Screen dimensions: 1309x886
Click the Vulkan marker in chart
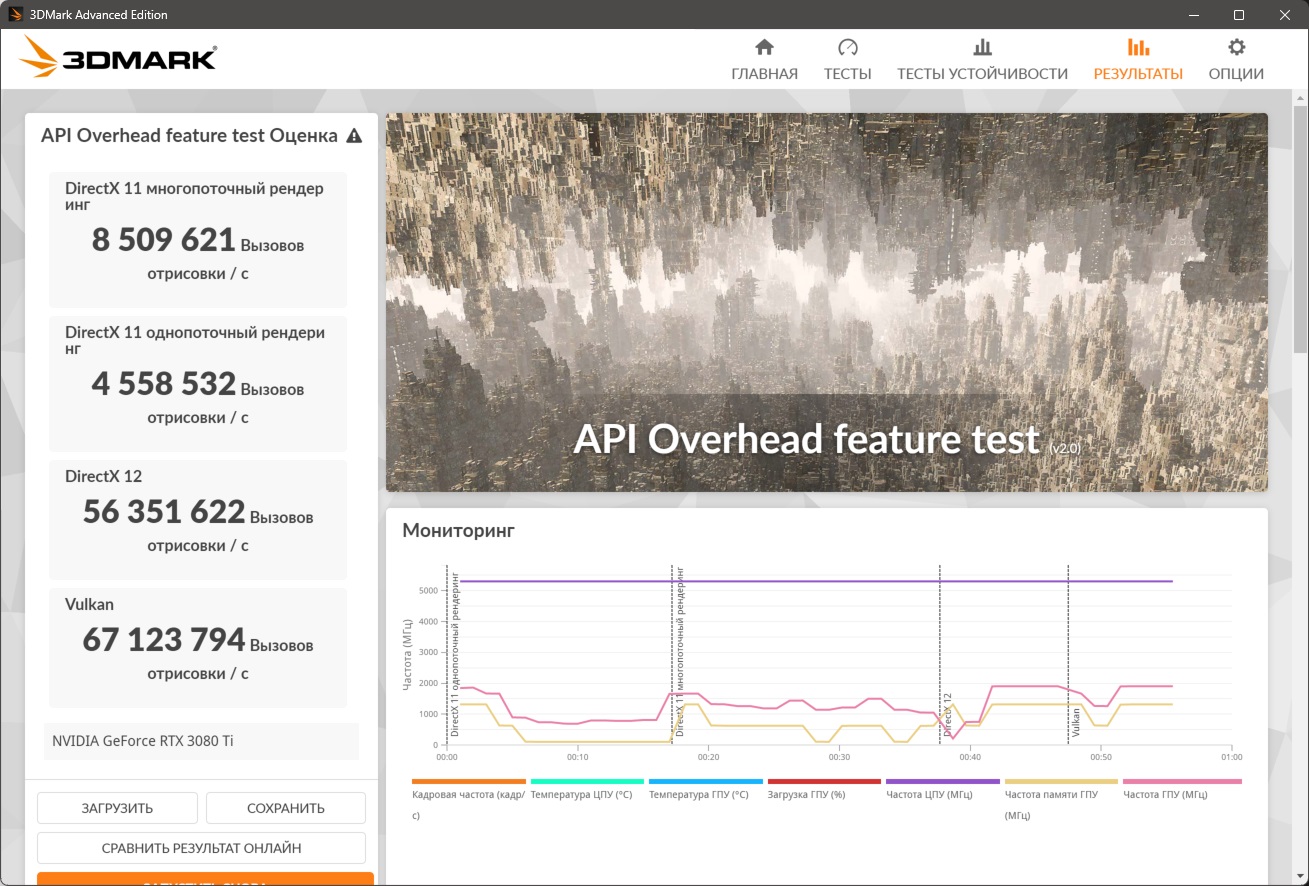[1076, 724]
